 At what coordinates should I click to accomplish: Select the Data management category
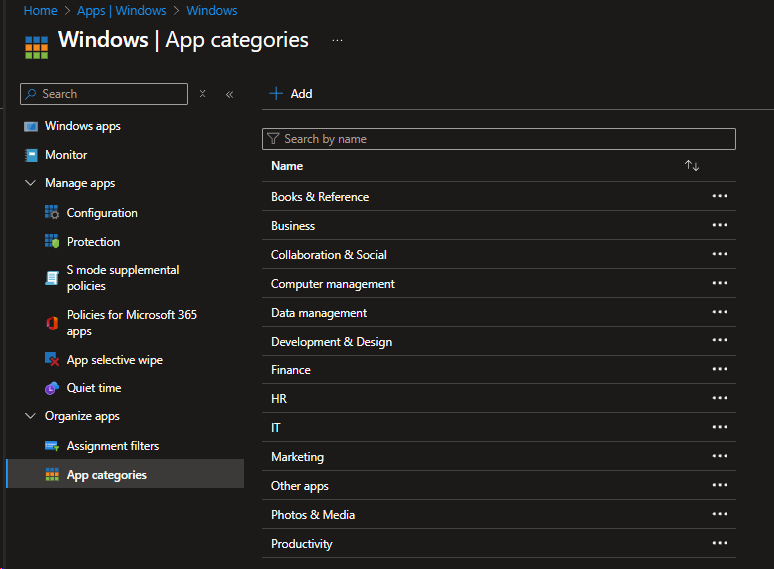tap(319, 313)
